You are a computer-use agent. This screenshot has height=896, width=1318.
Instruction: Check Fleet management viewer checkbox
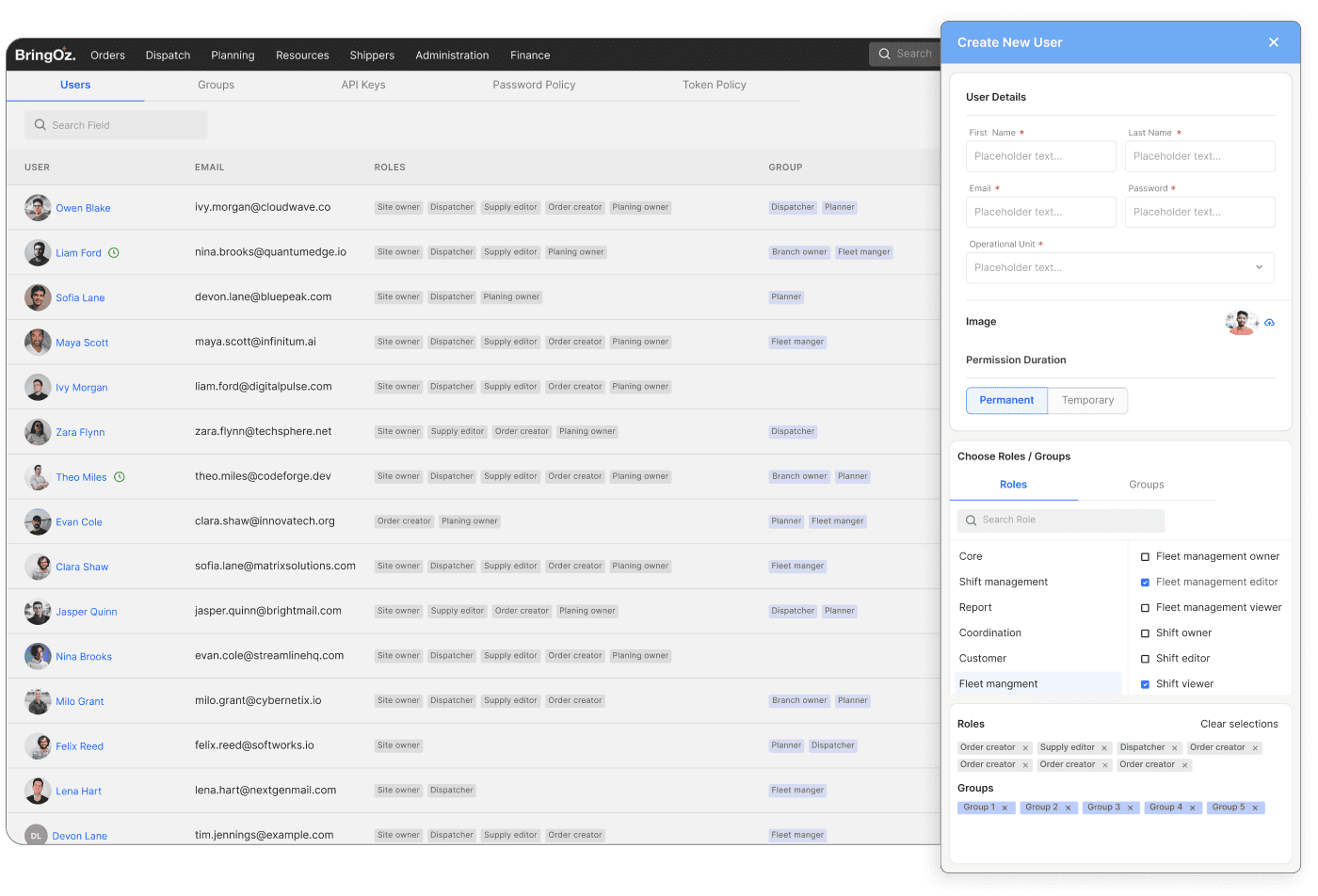click(1145, 608)
